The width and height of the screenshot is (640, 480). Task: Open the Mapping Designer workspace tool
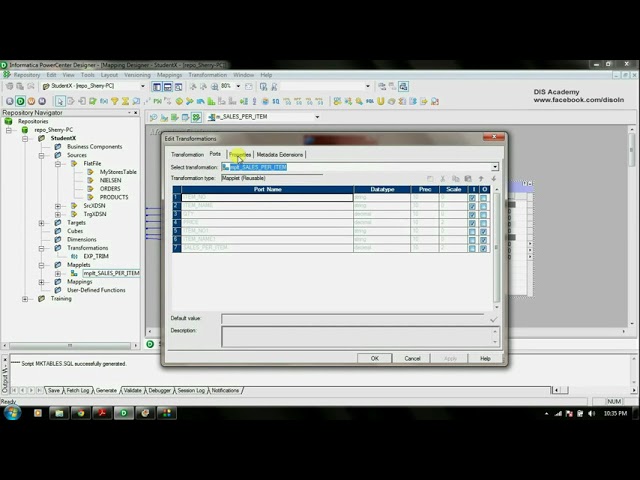pyautogui.click(x=196, y=117)
